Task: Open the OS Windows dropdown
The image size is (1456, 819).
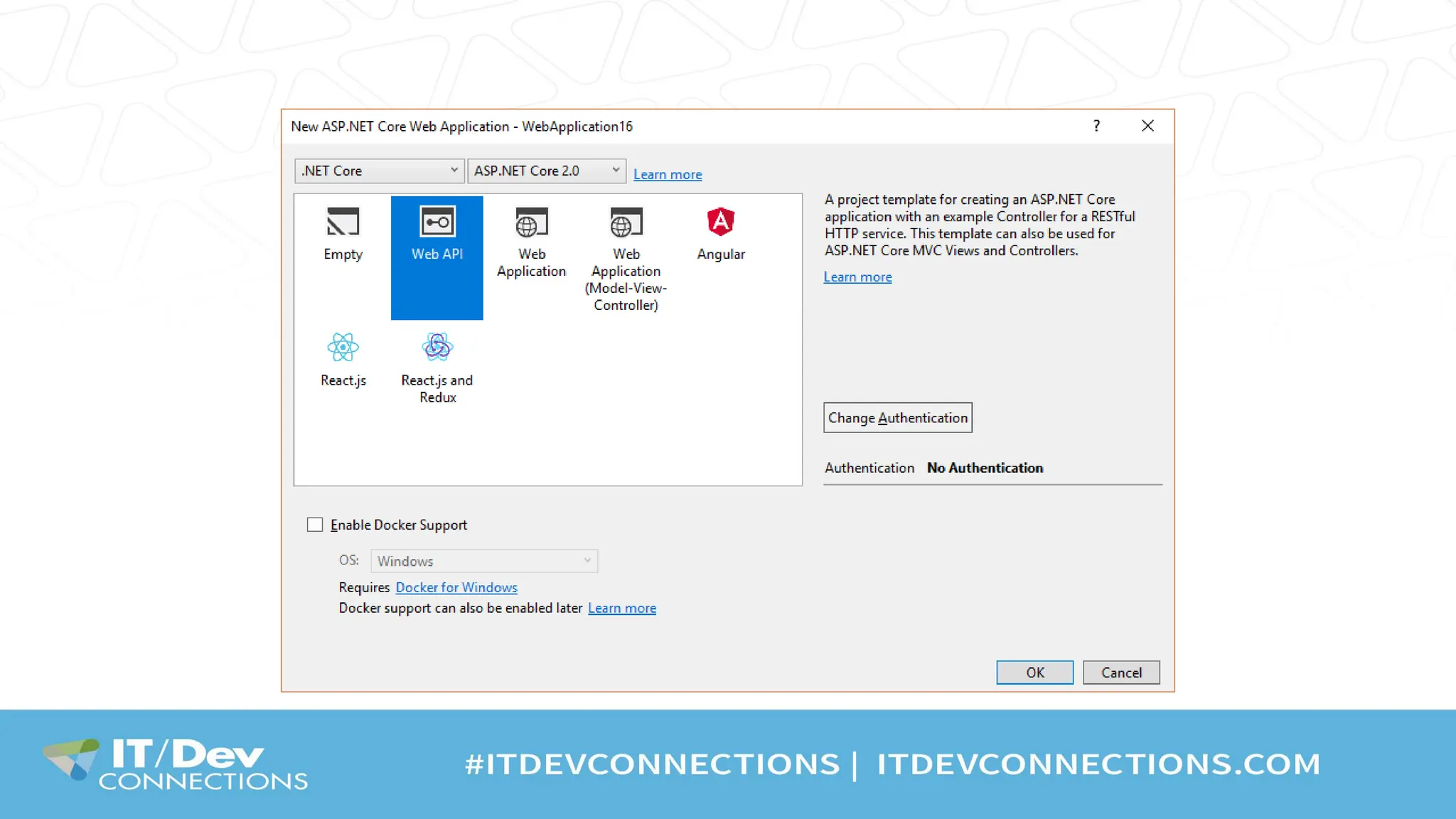Action: [x=484, y=561]
